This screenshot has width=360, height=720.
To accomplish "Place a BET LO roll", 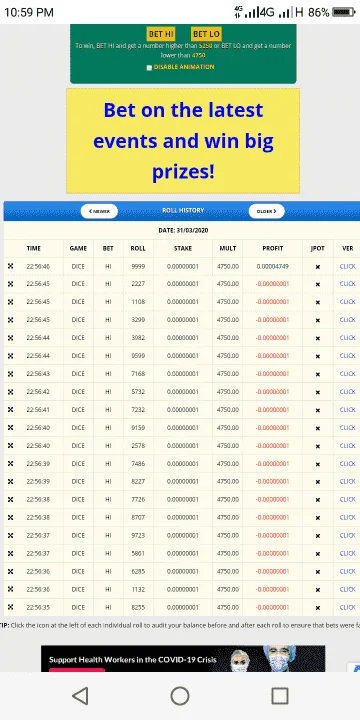I will [206, 34].
